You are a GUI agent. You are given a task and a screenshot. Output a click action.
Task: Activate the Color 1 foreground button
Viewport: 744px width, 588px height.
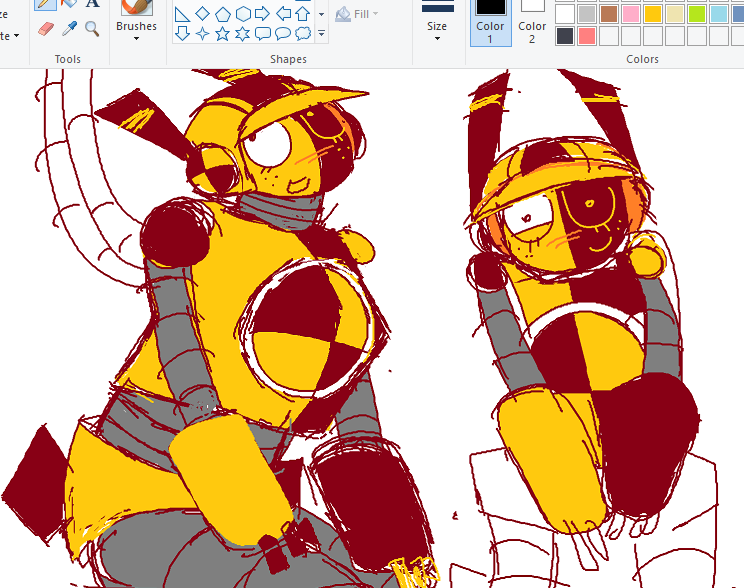tap(490, 22)
